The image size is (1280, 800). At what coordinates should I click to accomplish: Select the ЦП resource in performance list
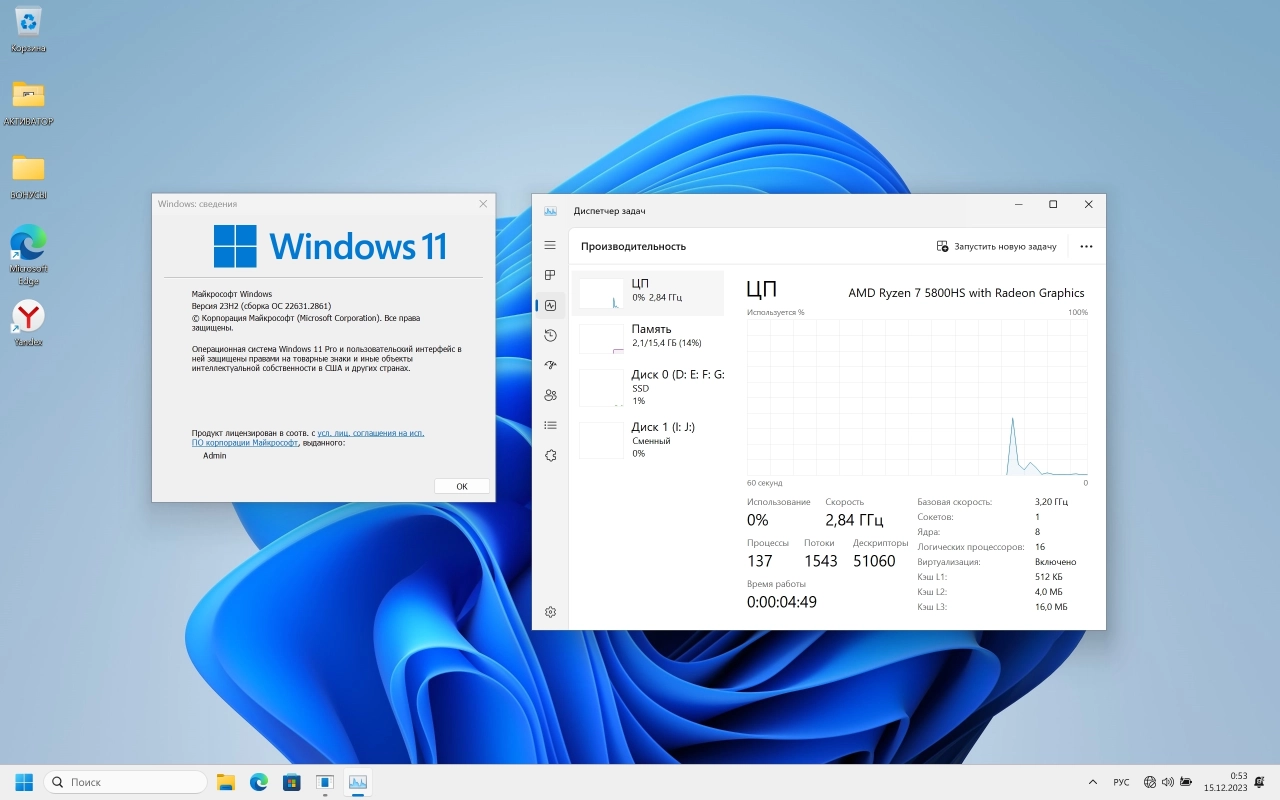(648, 293)
